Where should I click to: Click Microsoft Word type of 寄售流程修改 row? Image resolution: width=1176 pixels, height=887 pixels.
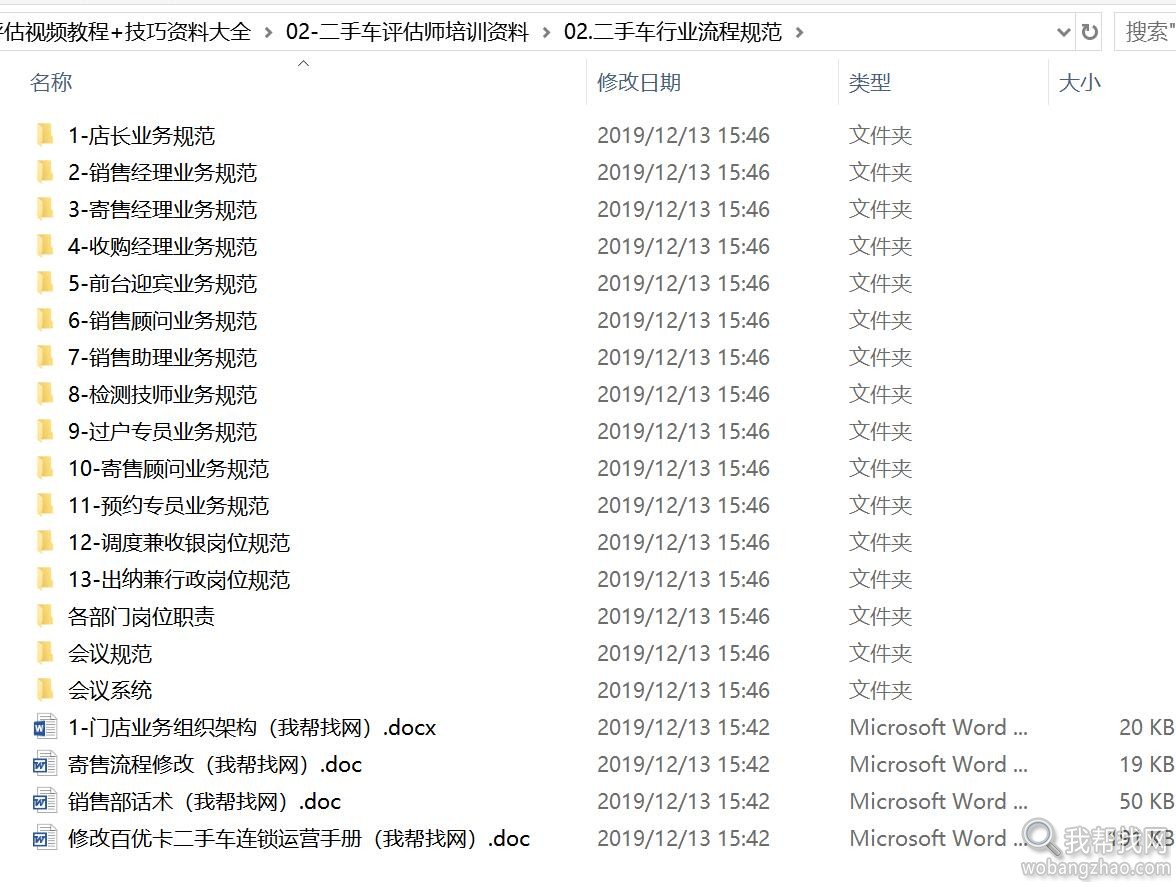tap(938, 764)
